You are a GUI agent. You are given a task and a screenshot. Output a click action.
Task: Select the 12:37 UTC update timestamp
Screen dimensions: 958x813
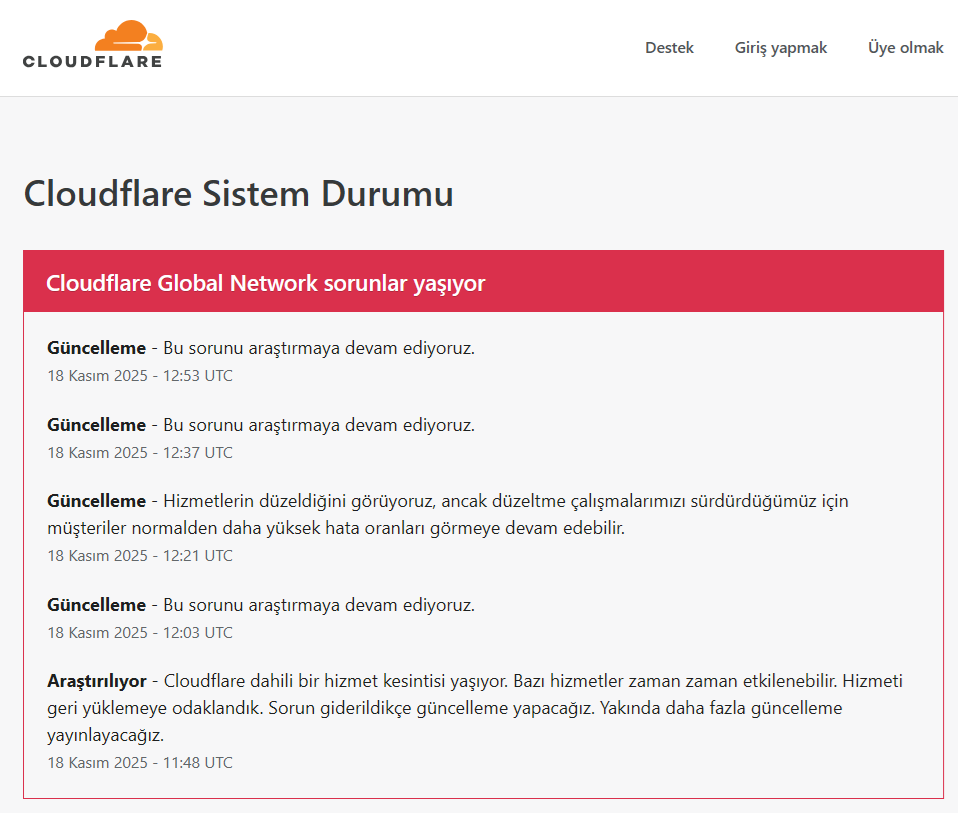click(139, 452)
